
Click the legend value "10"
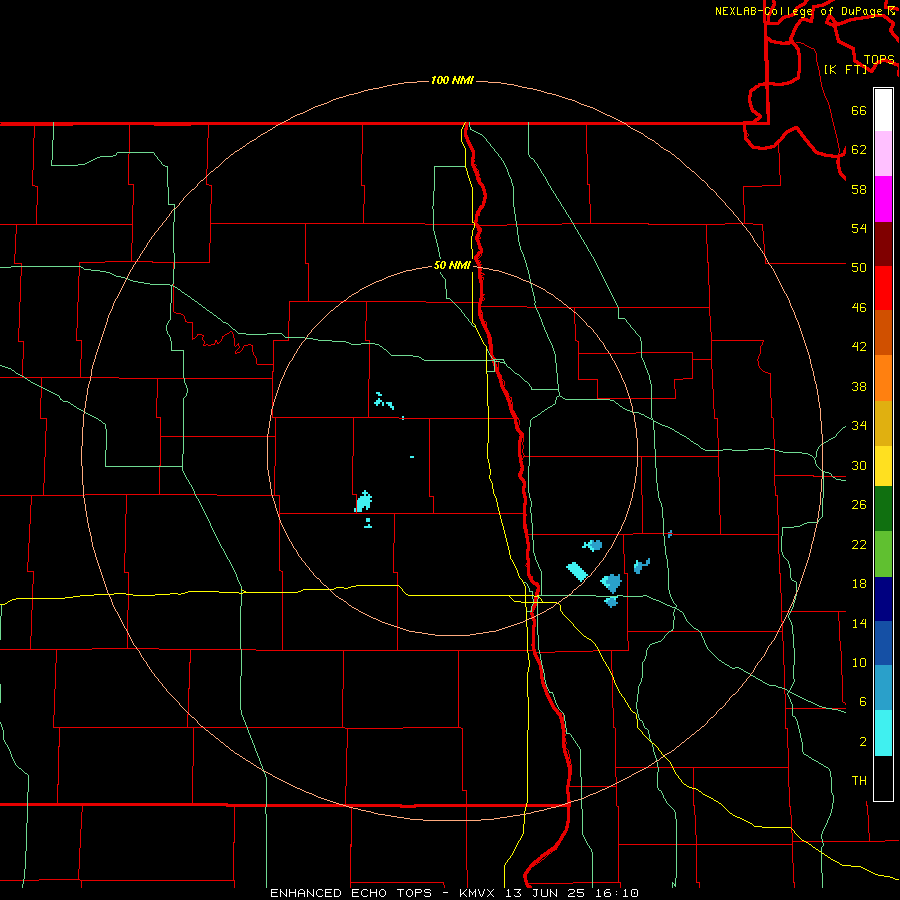[x=859, y=662]
